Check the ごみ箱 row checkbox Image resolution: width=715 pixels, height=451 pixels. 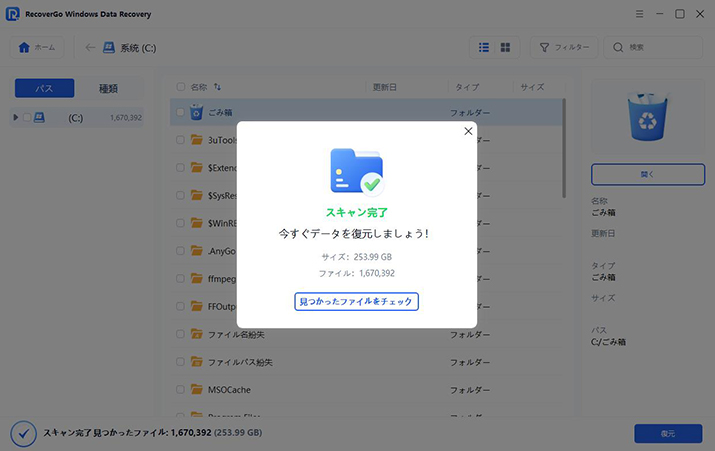(181, 112)
